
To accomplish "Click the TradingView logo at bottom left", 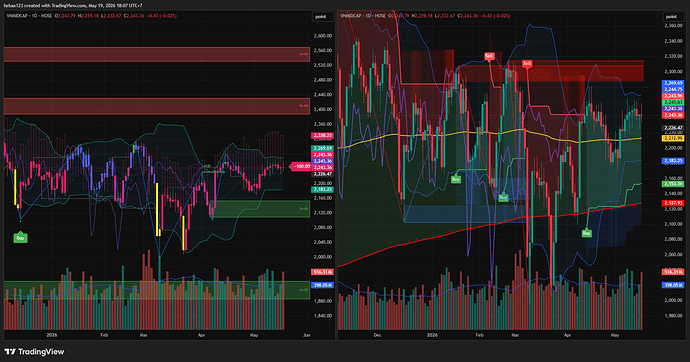I will pos(34,351).
